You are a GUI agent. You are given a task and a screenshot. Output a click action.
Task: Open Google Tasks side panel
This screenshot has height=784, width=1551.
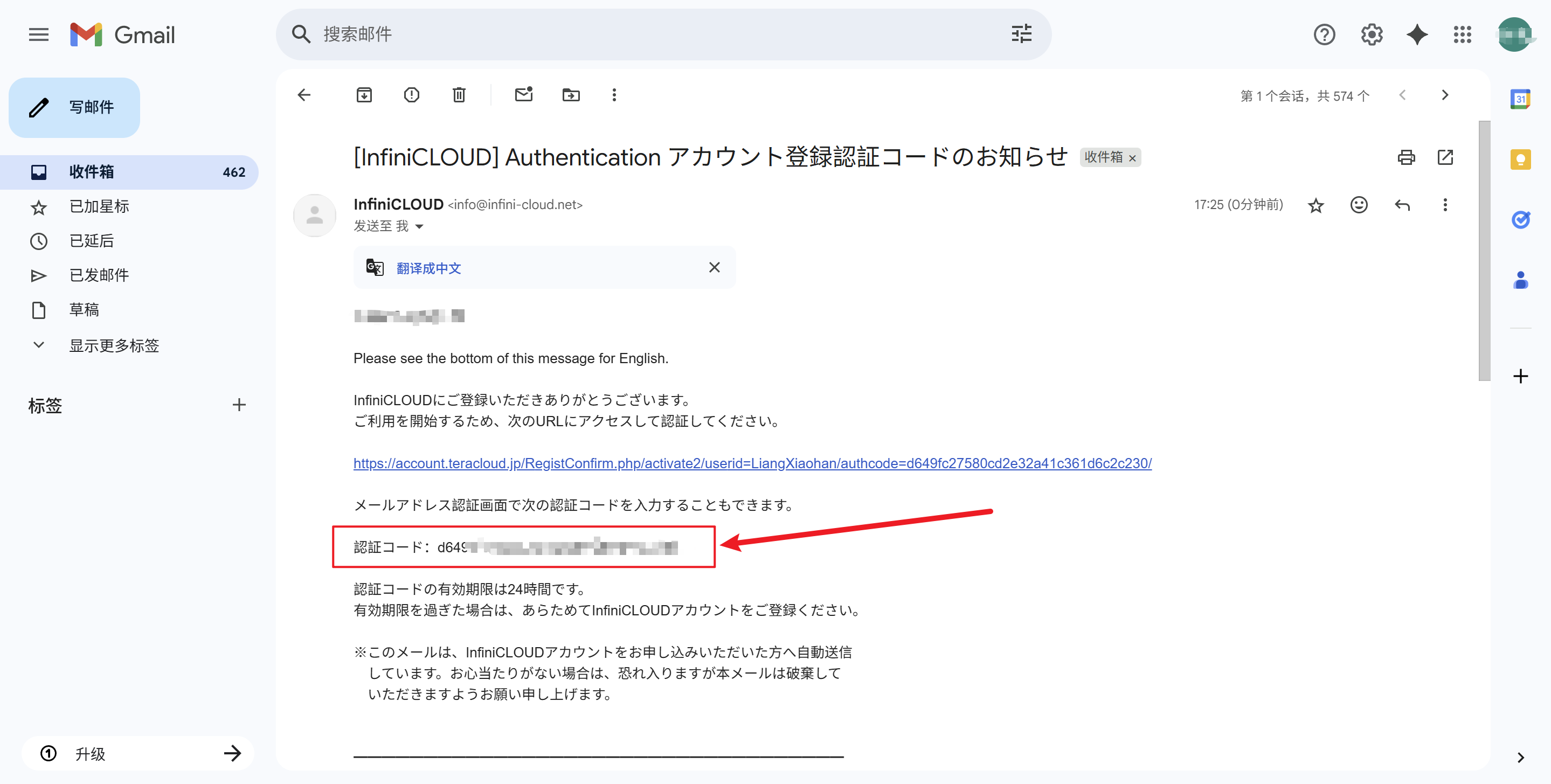pyautogui.click(x=1521, y=220)
